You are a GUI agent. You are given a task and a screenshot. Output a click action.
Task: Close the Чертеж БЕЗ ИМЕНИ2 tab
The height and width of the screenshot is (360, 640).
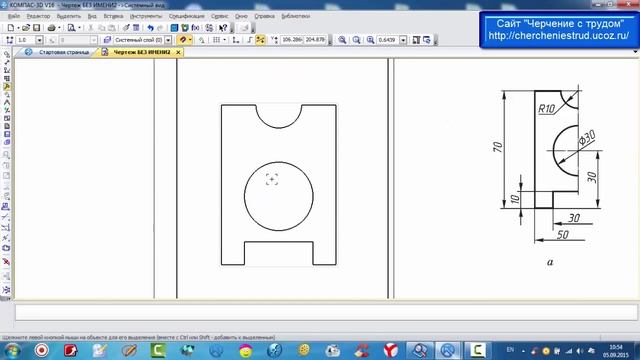(178, 52)
